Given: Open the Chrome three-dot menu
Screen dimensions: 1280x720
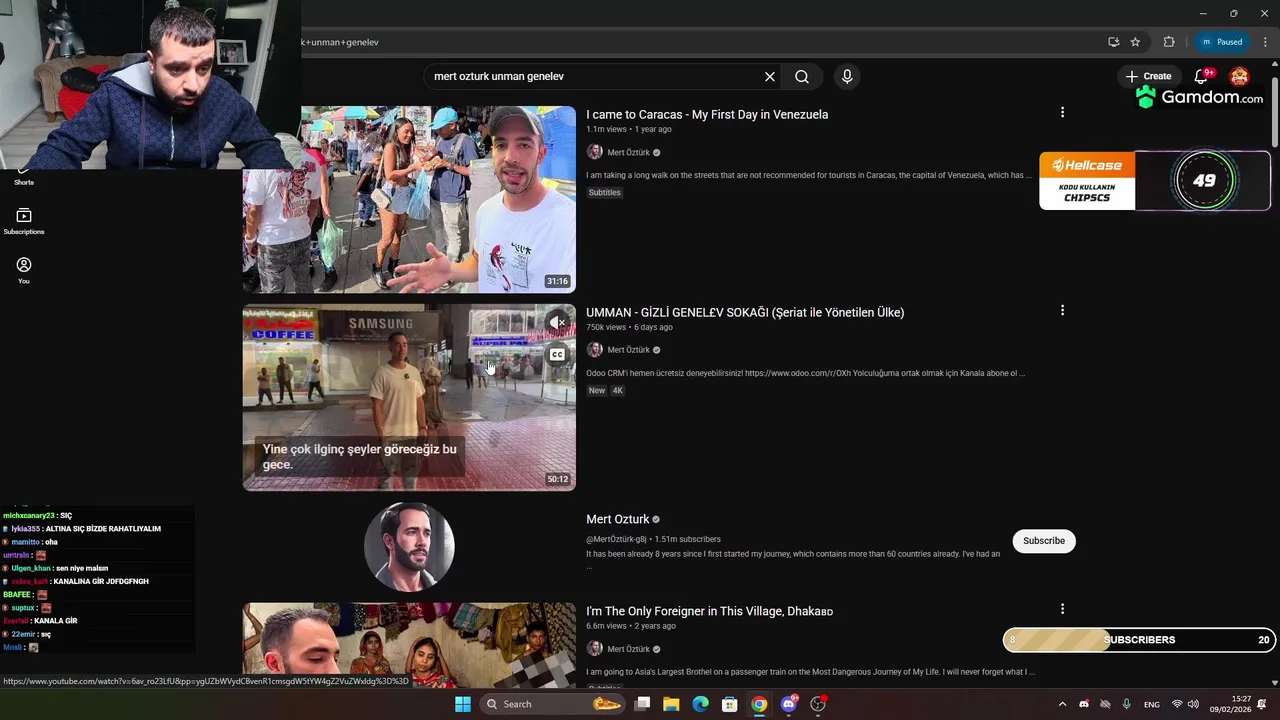Looking at the screenshot, I should [x=1265, y=42].
